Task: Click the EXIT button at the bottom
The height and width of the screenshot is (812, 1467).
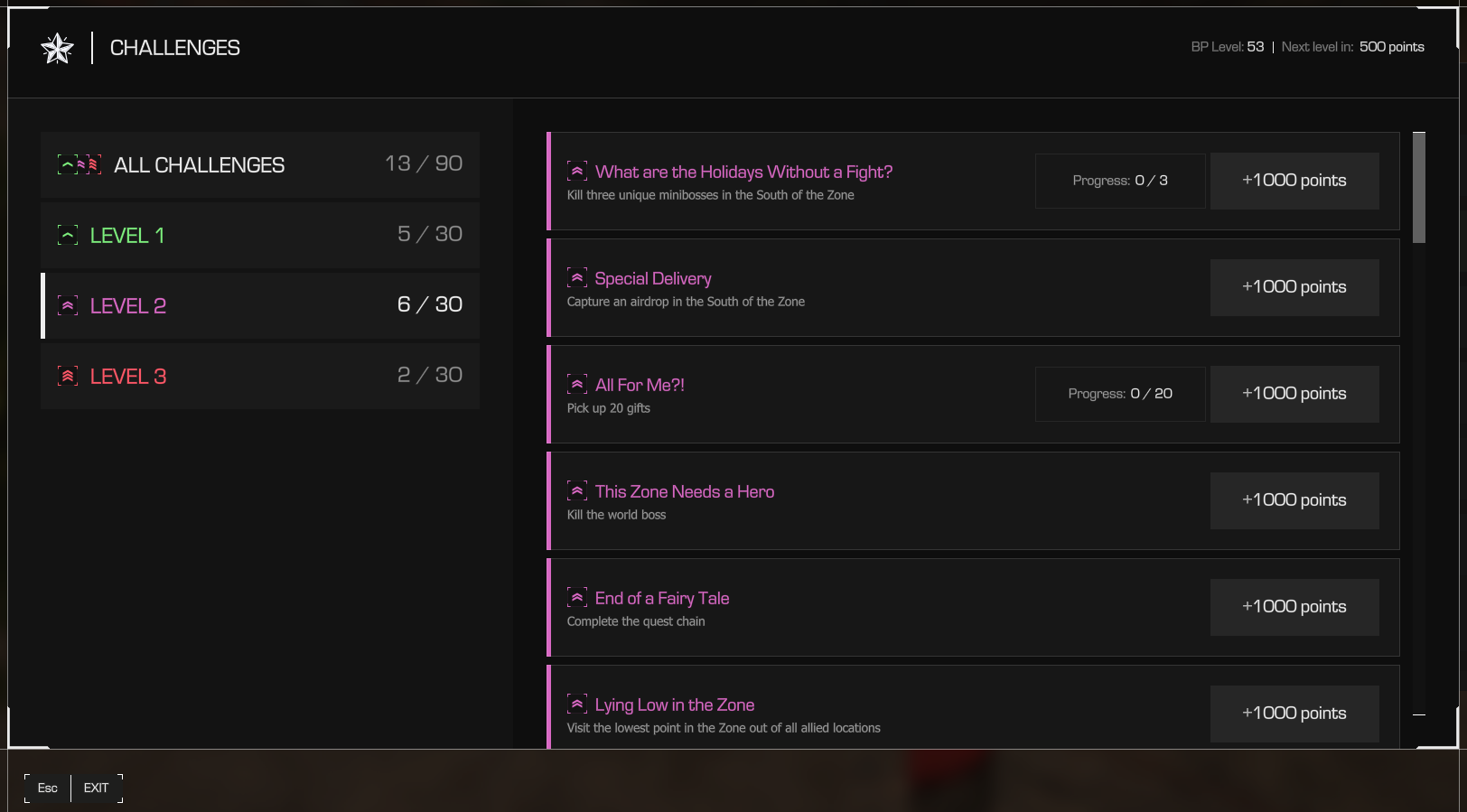Action: [x=97, y=788]
